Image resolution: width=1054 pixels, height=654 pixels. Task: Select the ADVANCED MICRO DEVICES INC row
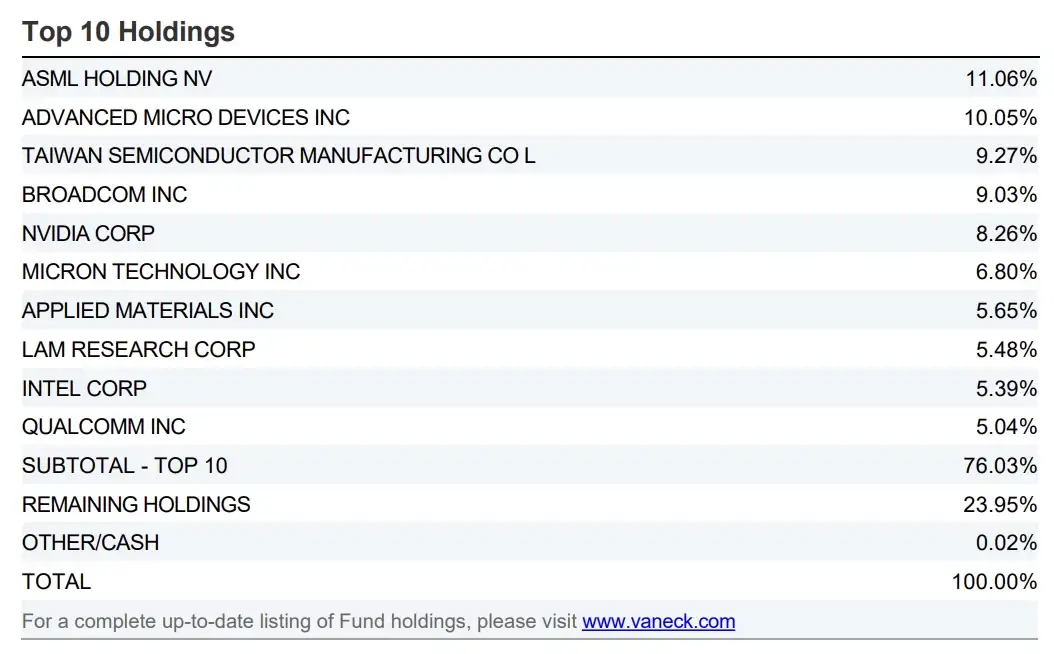530,118
